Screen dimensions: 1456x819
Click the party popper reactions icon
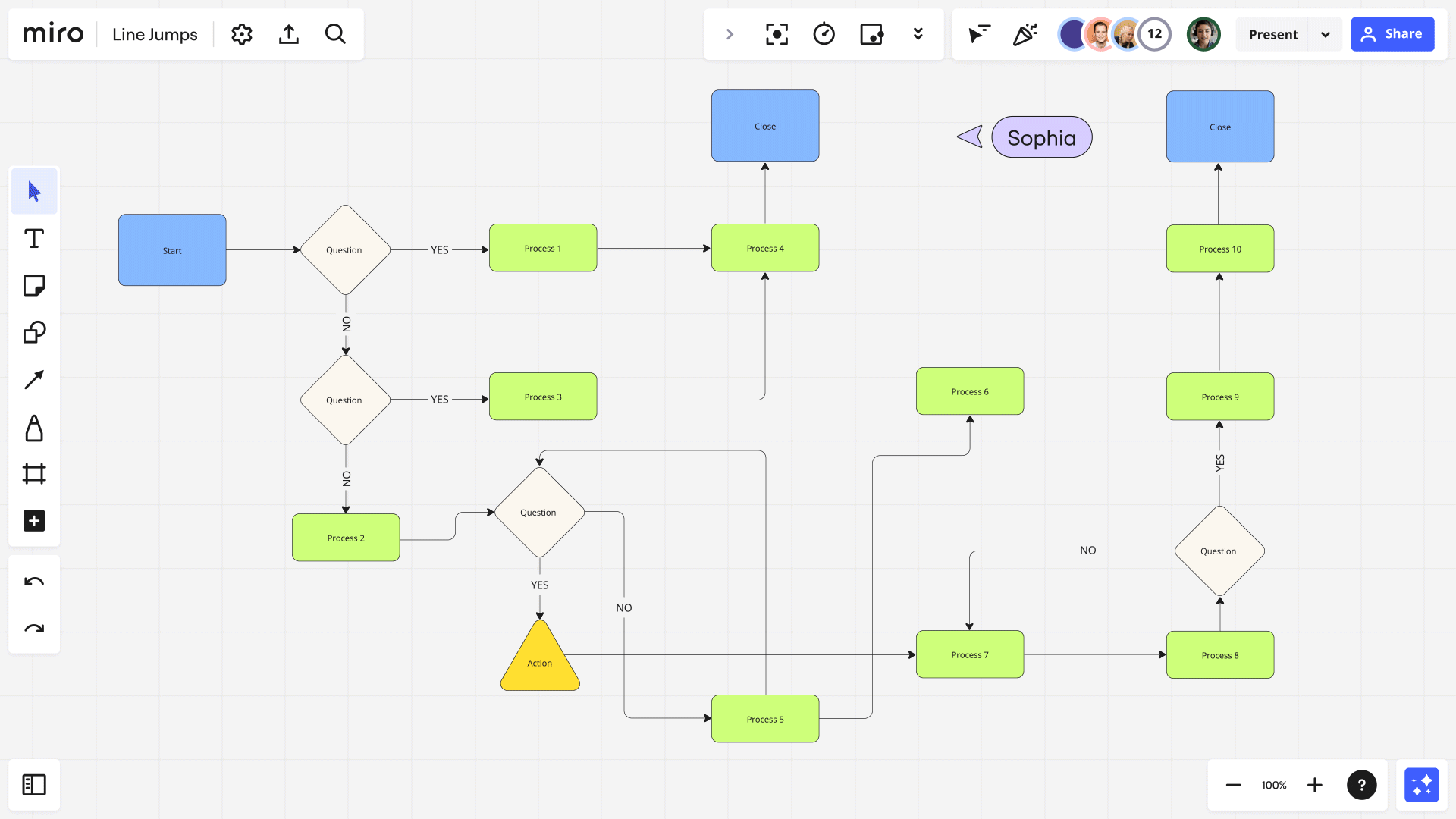click(x=1025, y=34)
